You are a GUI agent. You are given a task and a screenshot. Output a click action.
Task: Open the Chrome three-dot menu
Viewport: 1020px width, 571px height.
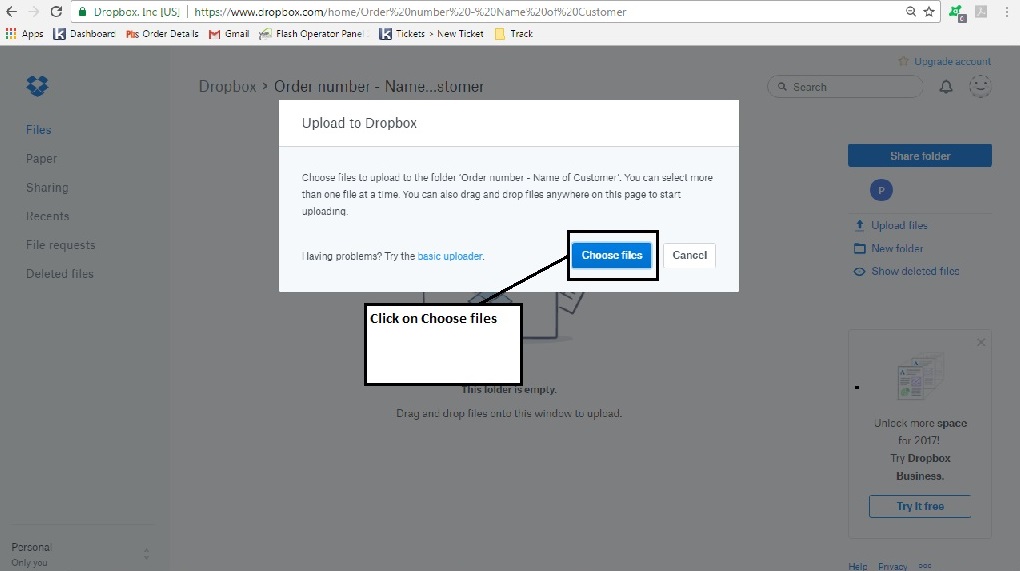click(x=1006, y=12)
